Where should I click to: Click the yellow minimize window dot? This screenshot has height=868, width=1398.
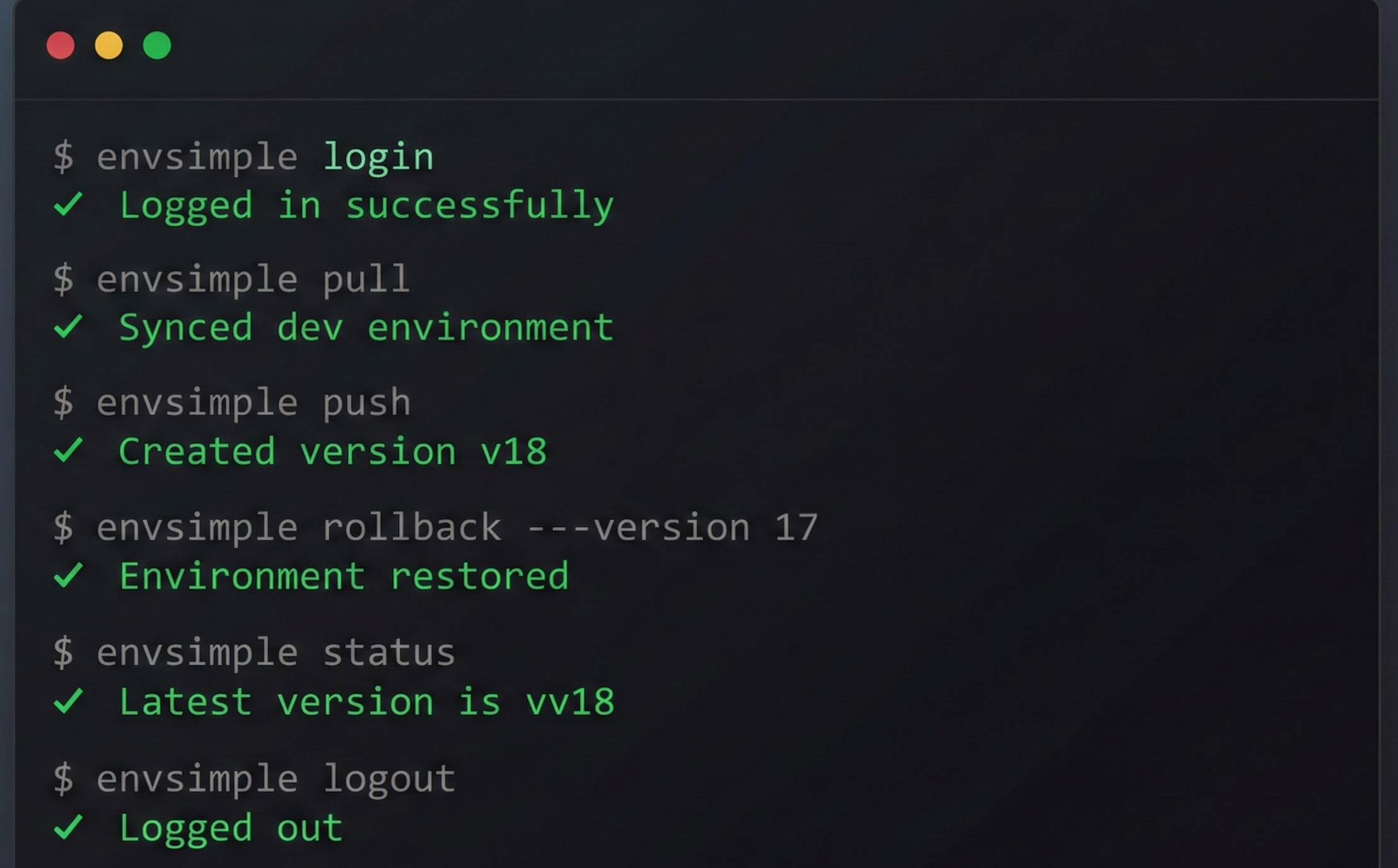point(108,45)
